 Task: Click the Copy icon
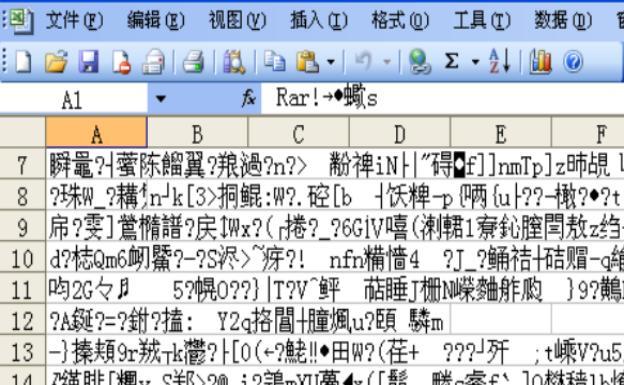coord(275,62)
